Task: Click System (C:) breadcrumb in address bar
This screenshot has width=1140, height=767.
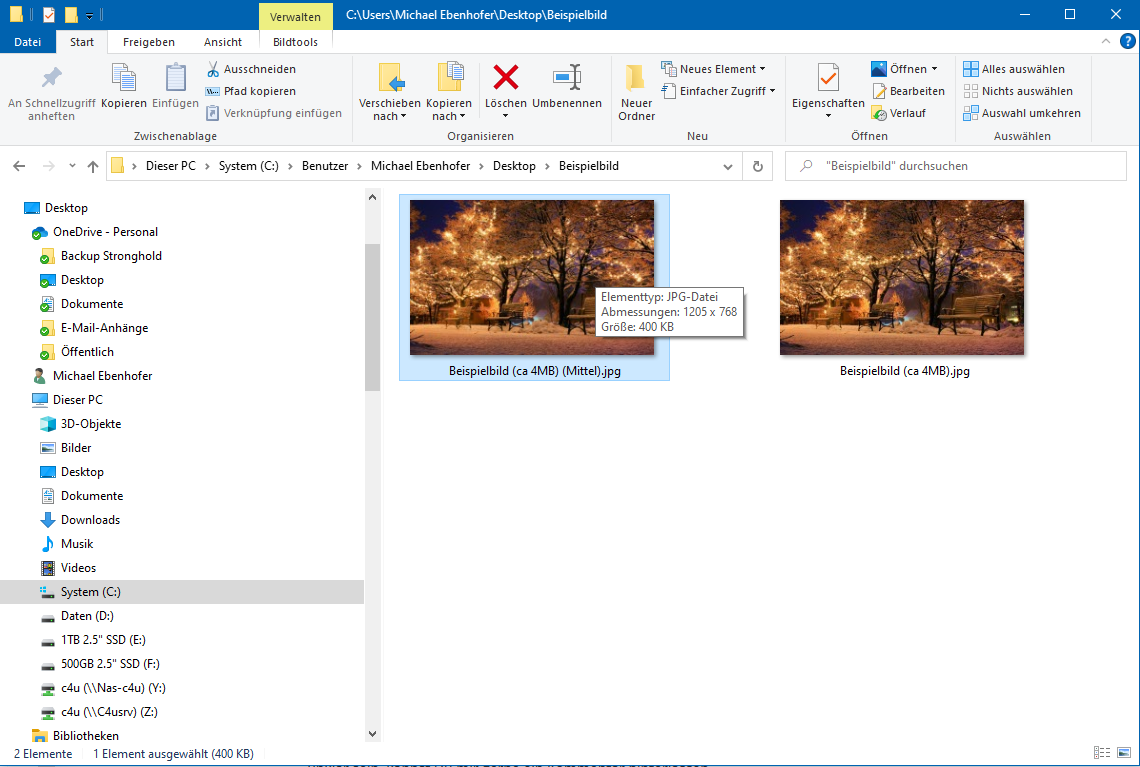Action: 249,166
